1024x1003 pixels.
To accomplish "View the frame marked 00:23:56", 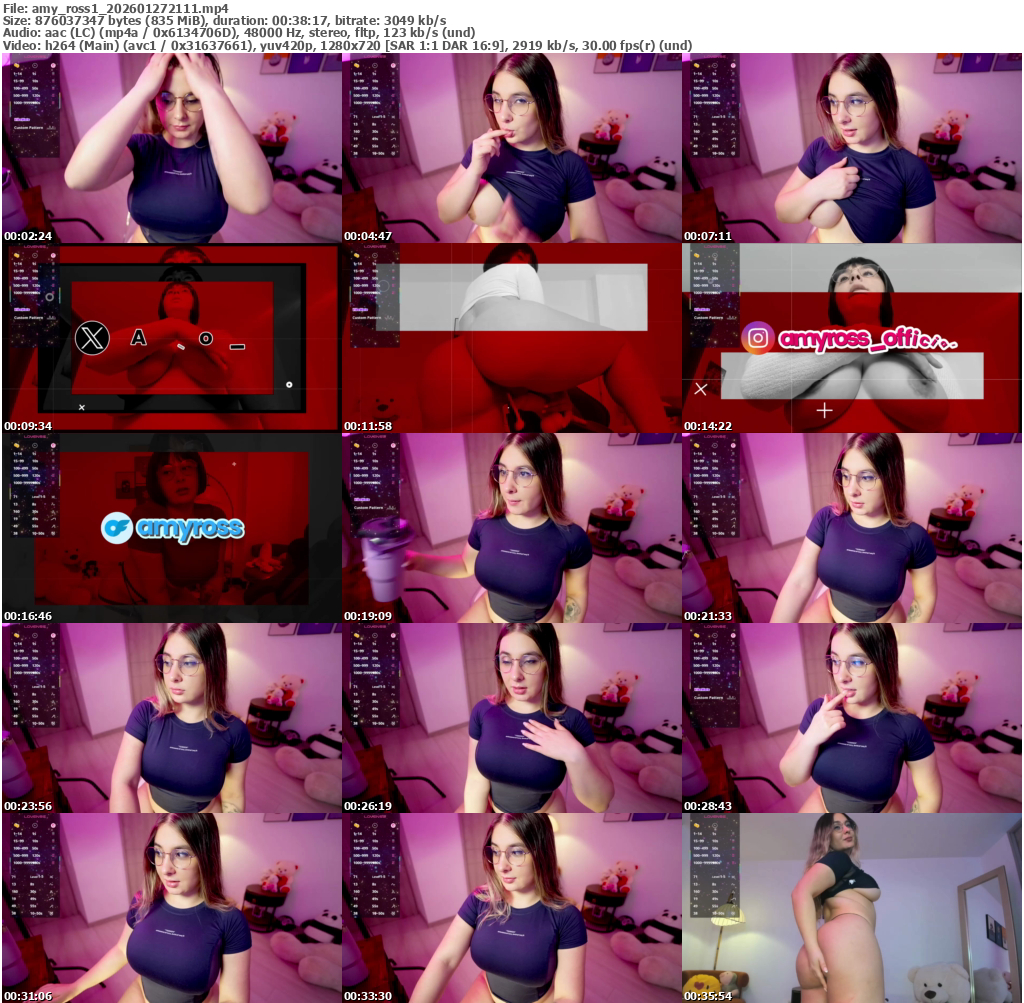I will tap(171, 718).
